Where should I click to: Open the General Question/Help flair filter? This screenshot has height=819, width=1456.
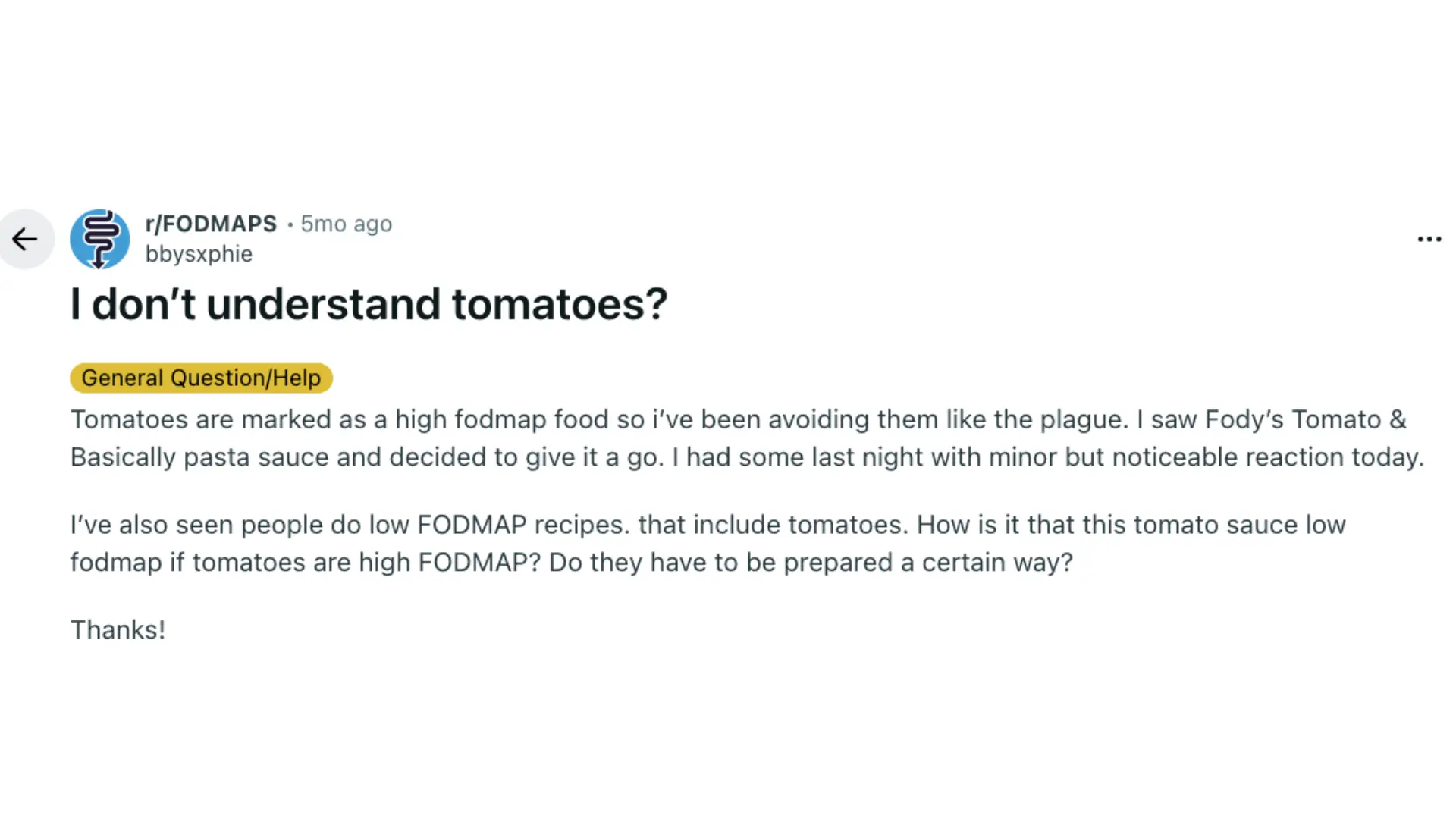click(x=200, y=378)
